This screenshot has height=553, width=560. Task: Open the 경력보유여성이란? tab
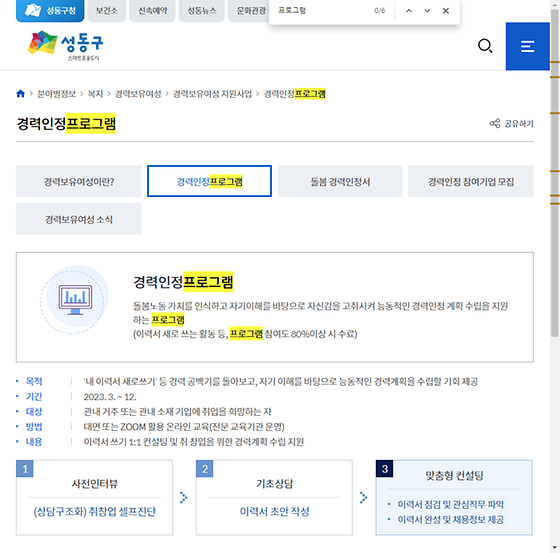click(79, 181)
